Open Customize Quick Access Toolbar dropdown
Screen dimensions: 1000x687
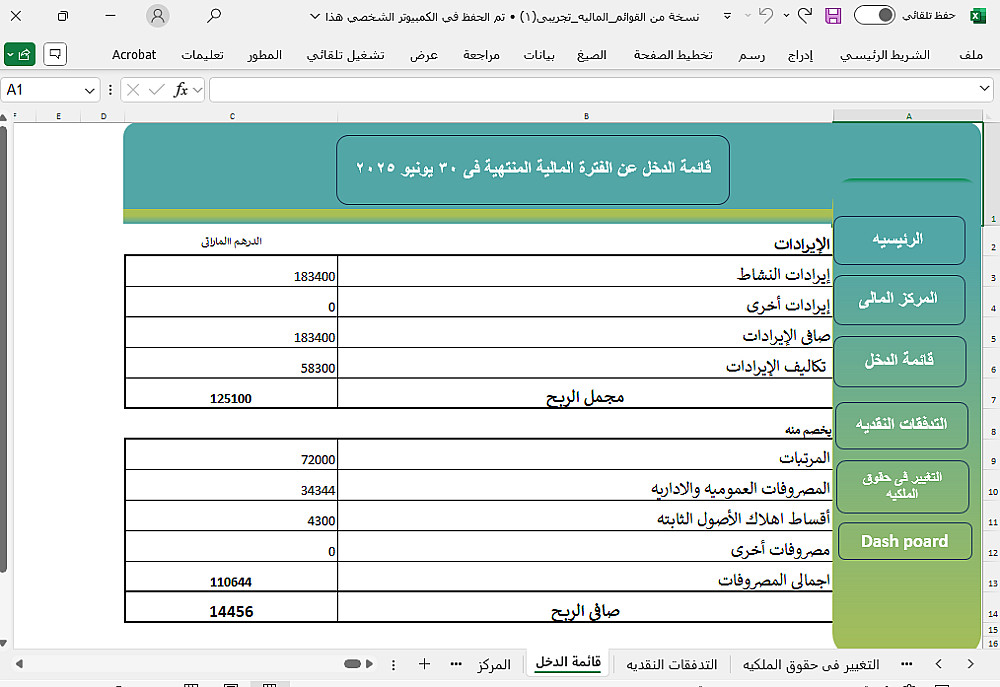pyautogui.click(x=727, y=16)
